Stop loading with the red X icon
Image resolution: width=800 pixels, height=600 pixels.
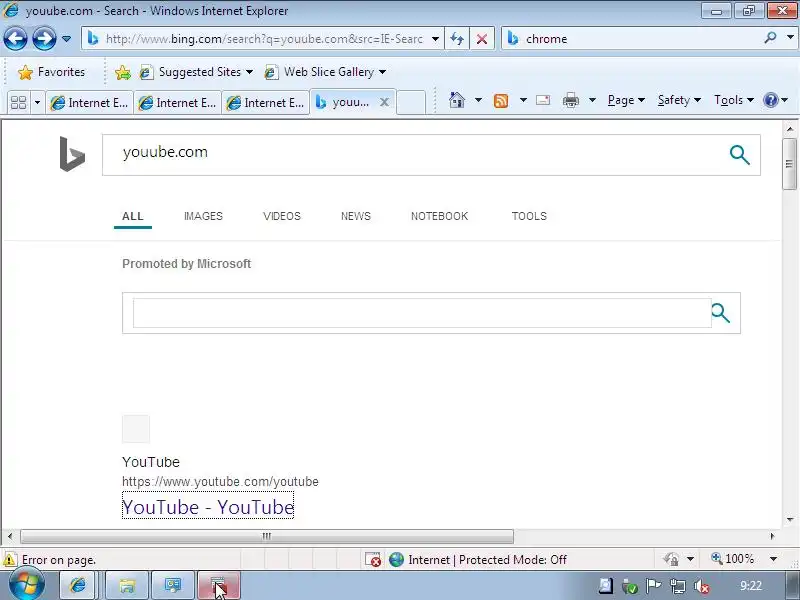(x=482, y=39)
